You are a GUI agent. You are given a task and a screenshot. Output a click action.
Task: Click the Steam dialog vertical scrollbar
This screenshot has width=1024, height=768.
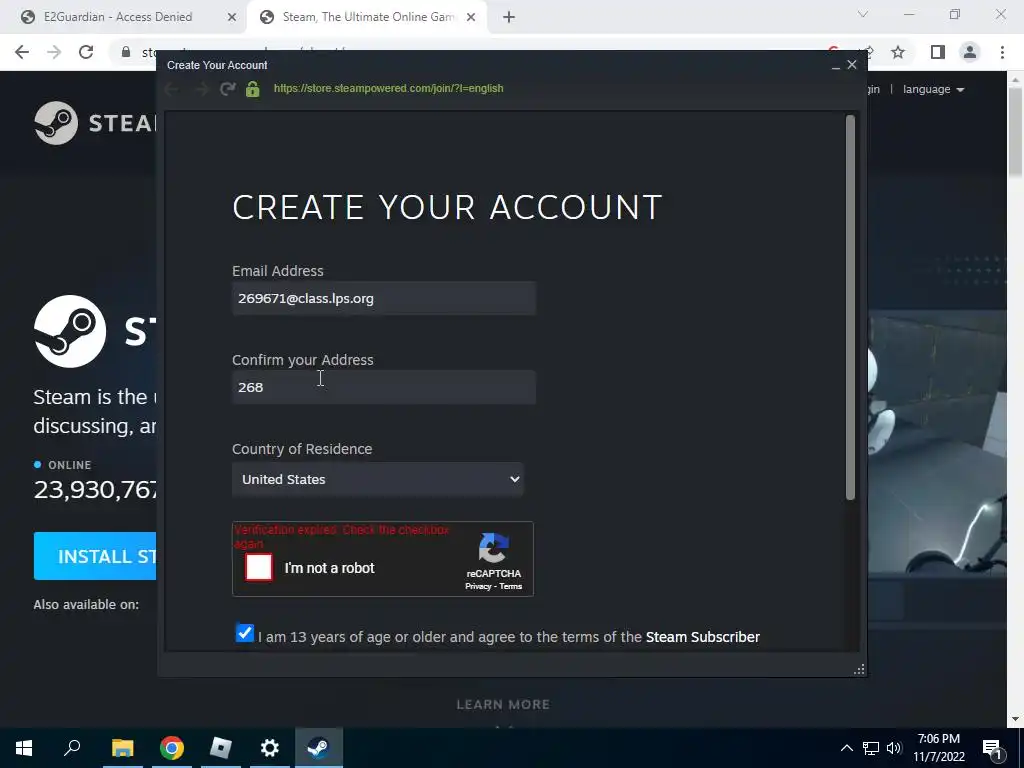coord(850,308)
